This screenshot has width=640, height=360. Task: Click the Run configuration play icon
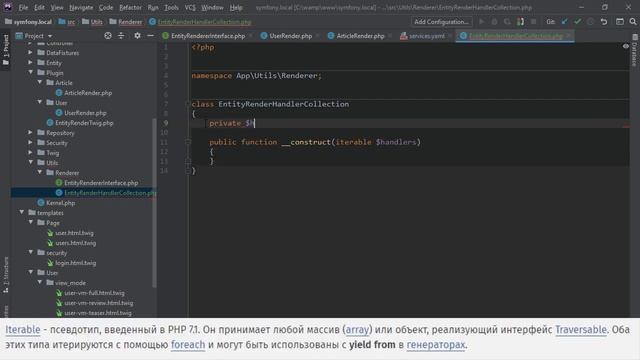(x=482, y=22)
